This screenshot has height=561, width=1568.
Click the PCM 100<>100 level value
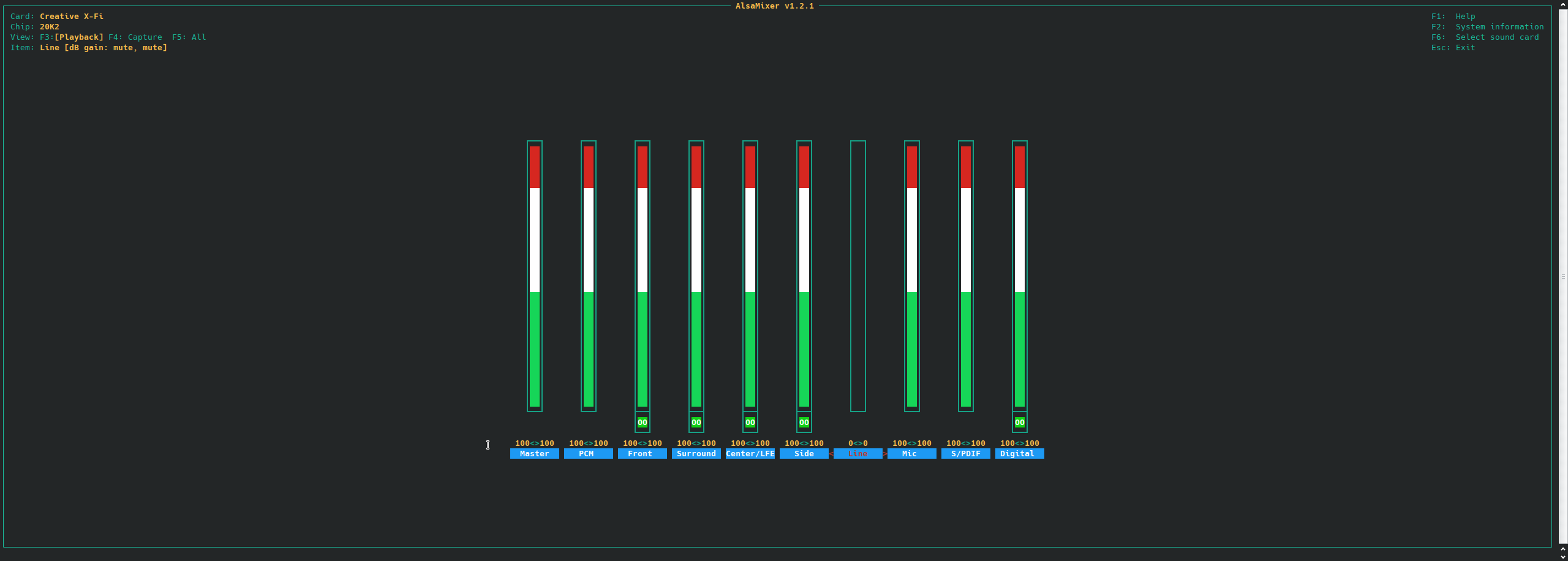[588, 443]
